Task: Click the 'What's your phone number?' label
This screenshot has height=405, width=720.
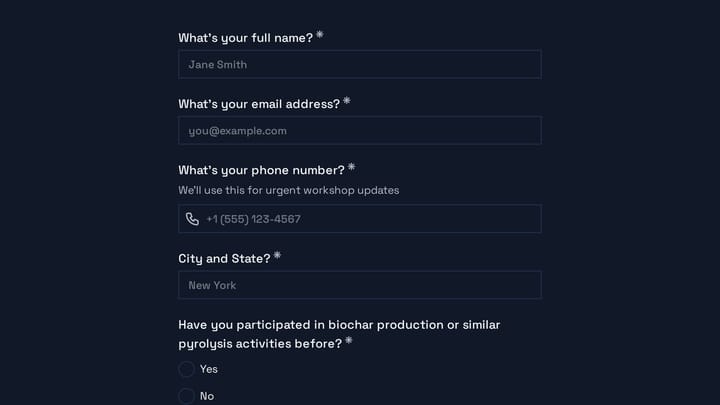Action: 261,170
